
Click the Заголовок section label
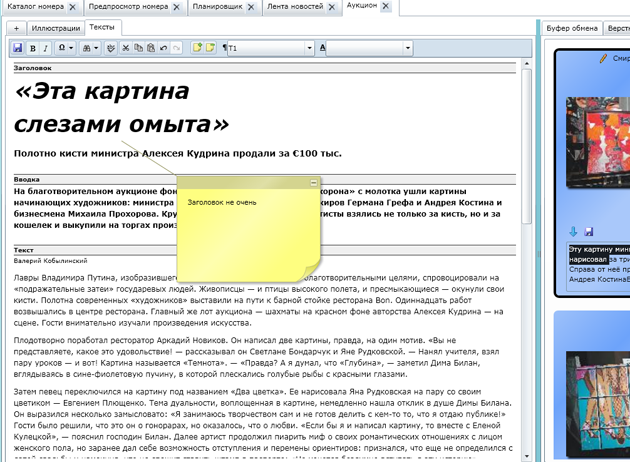pyautogui.click(x=33, y=68)
